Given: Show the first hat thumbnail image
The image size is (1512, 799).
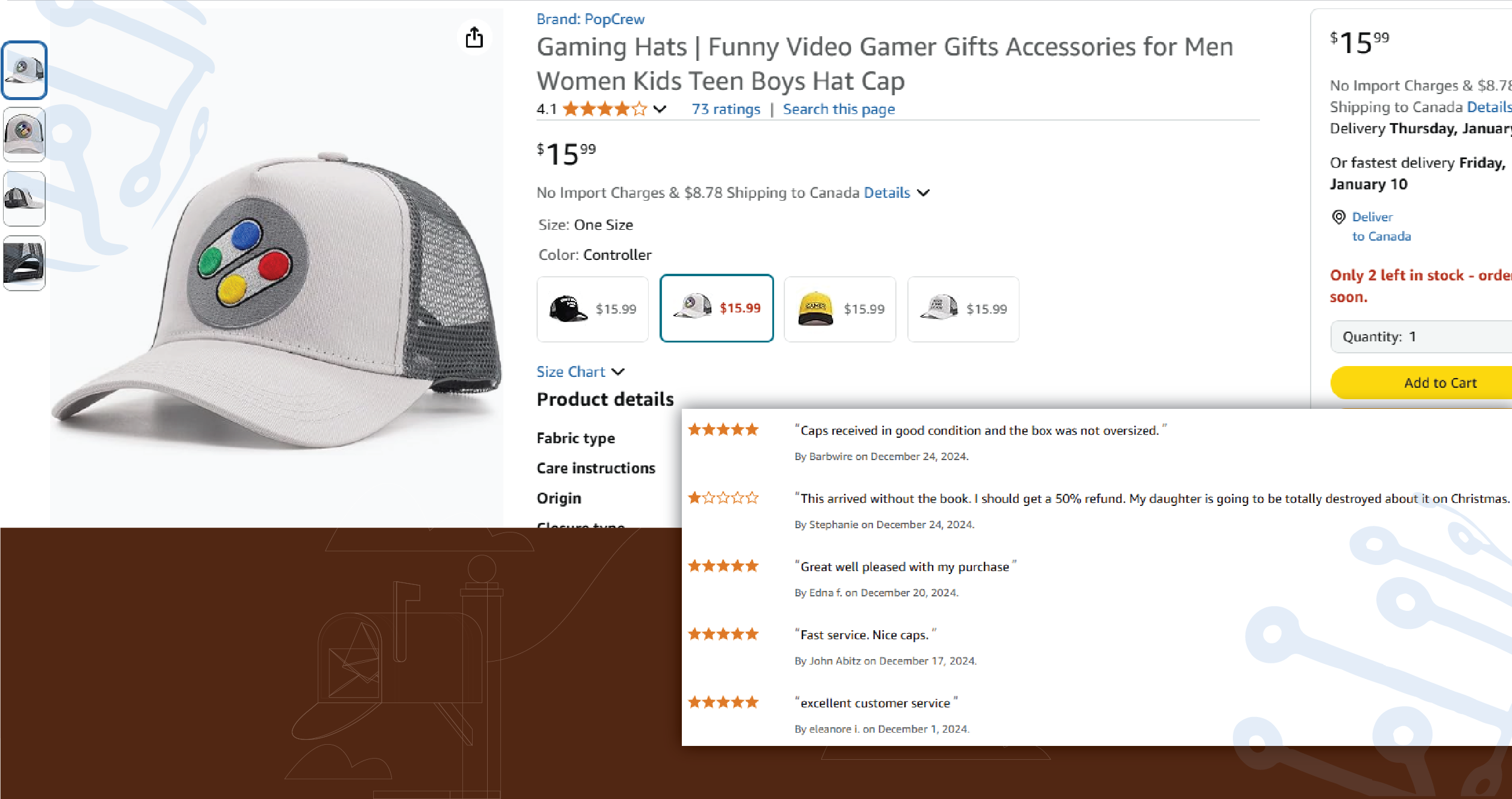Looking at the screenshot, I should tap(24, 70).
